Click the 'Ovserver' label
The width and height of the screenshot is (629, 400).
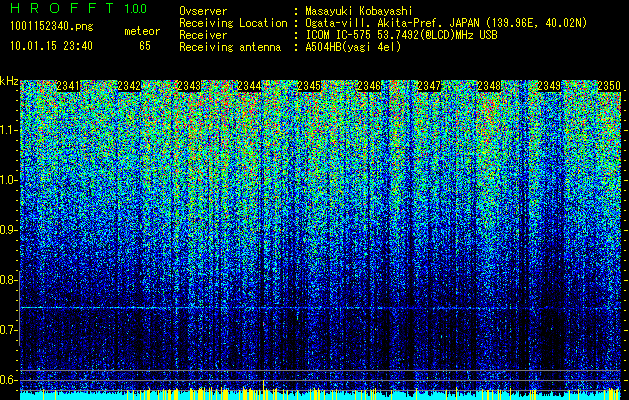[x=203, y=11]
